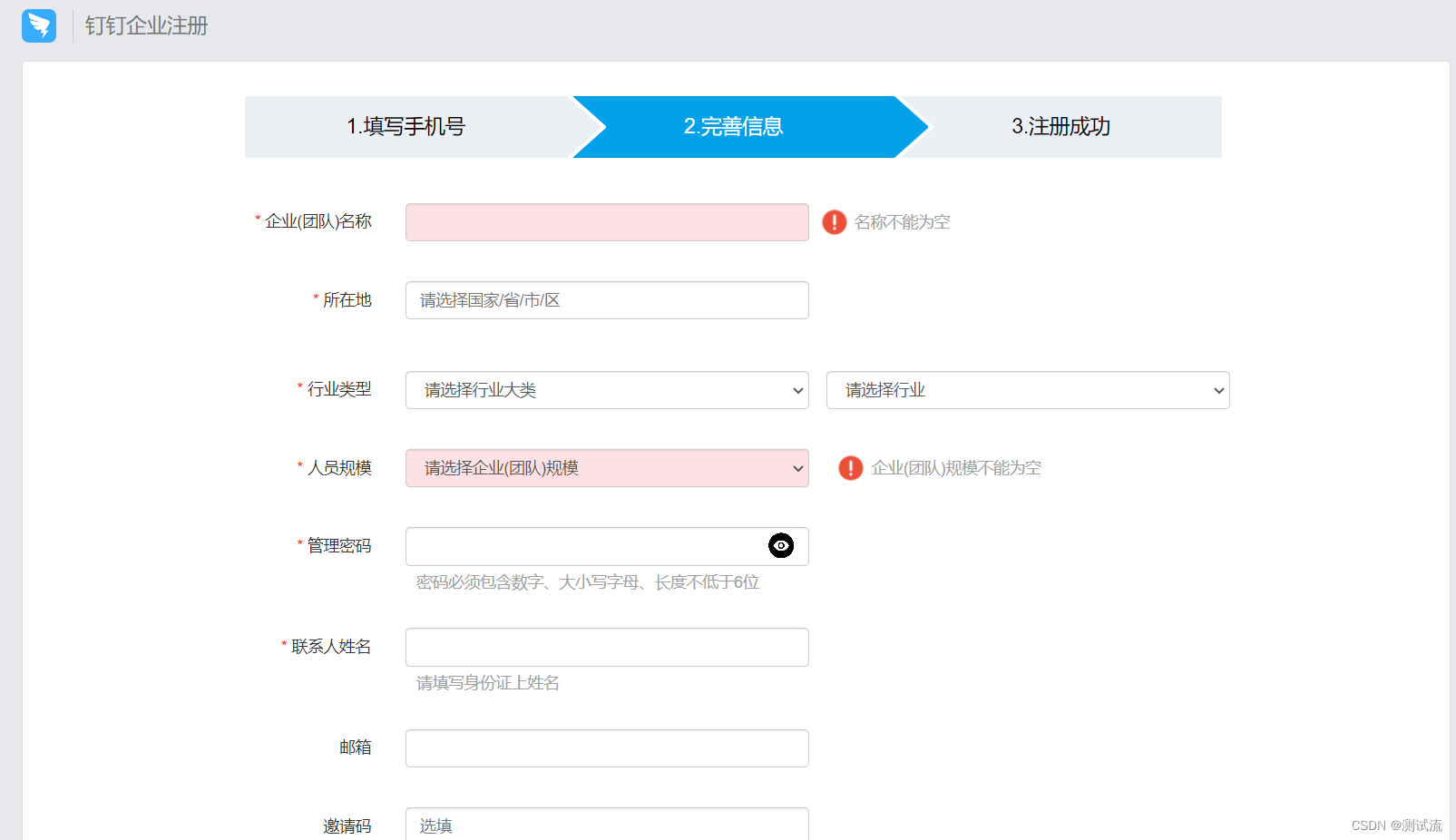Click the red error icon beside 企业(团队)规模不能为空
Screen dimensions: 1456x840
point(851,468)
